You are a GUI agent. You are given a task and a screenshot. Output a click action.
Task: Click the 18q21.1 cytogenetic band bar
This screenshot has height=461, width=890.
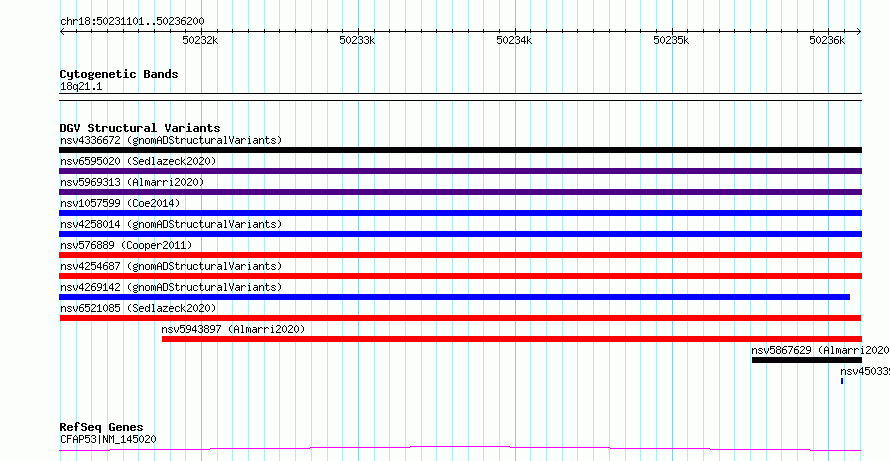pyautogui.click(x=460, y=97)
